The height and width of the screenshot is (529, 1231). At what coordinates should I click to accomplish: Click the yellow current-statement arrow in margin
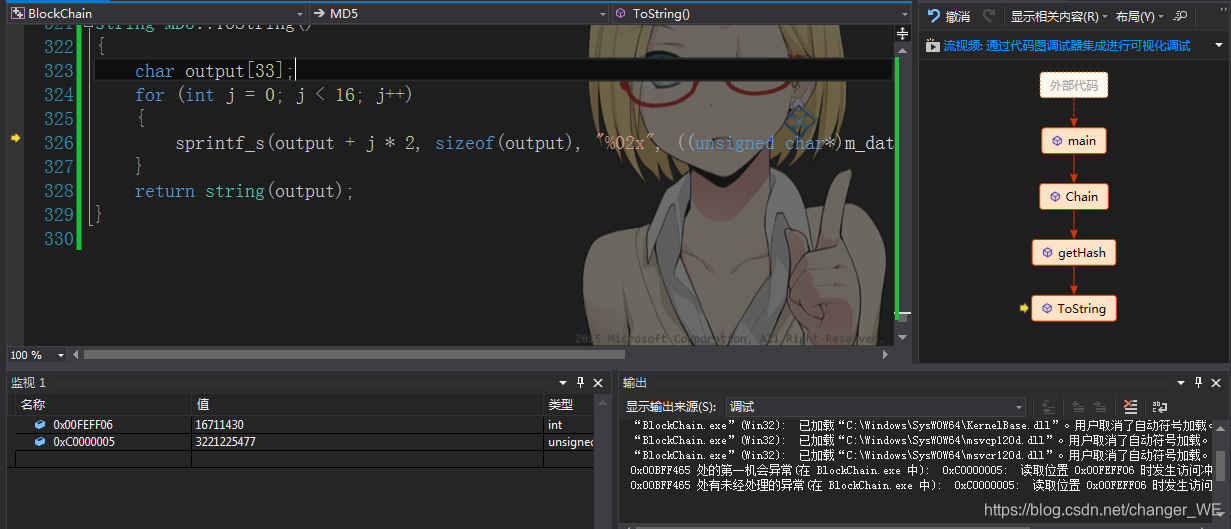pos(15,139)
